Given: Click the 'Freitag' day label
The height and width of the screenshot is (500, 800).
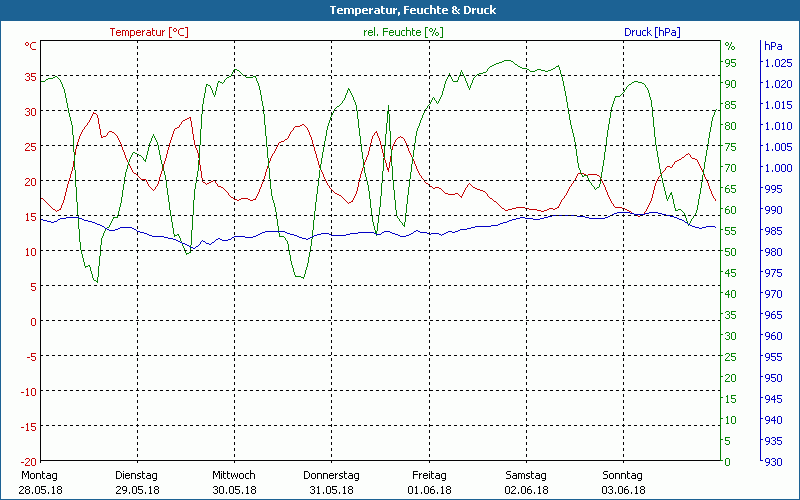Looking at the screenshot, I should (x=429, y=475).
